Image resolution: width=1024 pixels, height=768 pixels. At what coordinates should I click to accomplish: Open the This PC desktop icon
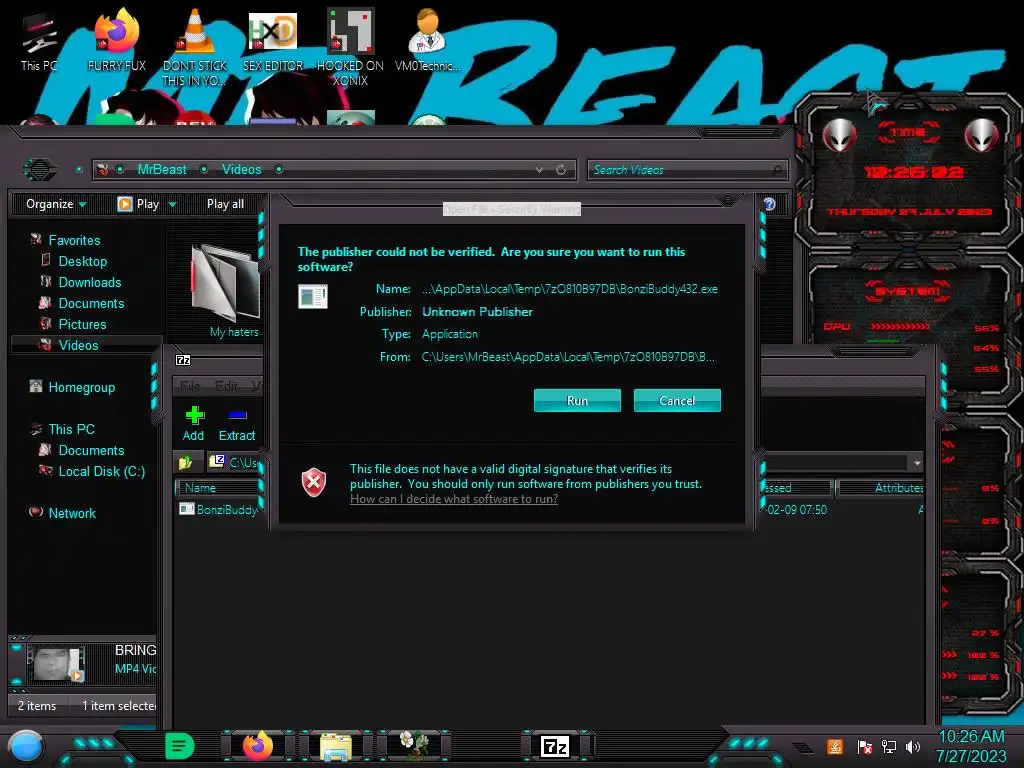39,42
